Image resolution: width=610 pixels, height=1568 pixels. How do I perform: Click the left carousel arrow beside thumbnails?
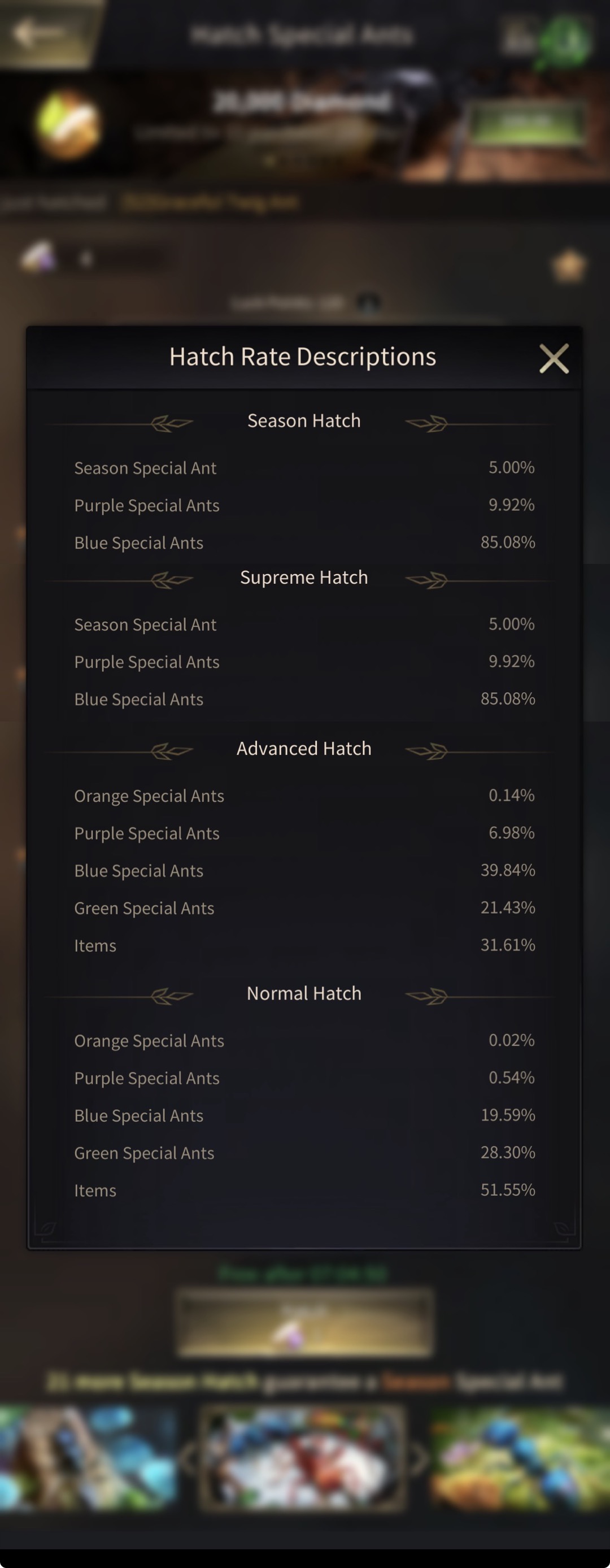click(189, 1458)
